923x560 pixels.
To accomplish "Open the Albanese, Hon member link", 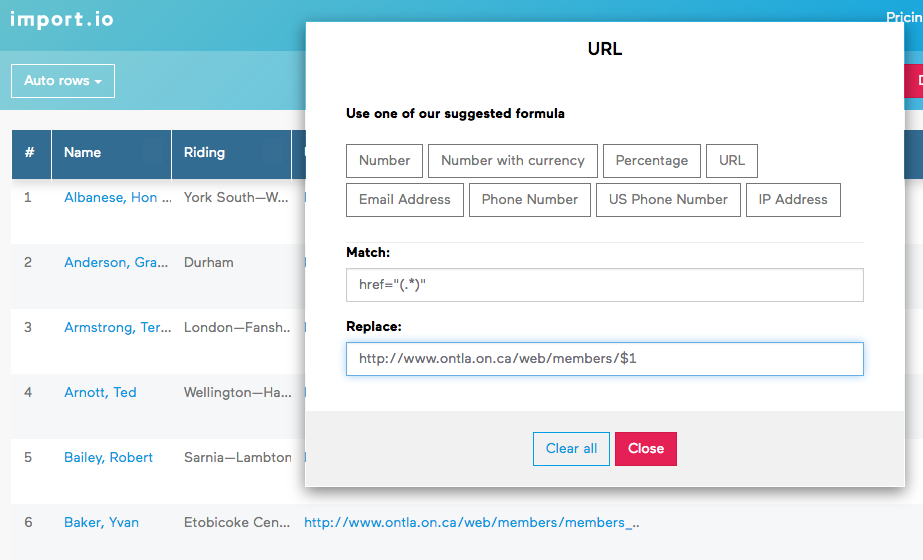I will tap(117, 198).
